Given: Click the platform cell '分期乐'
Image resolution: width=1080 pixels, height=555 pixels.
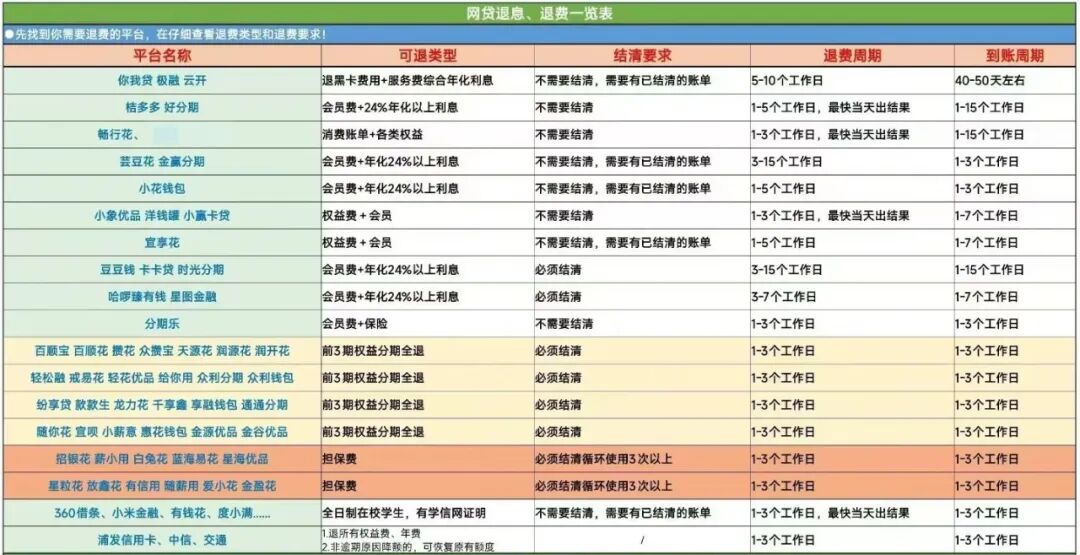Looking at the screenshot, I should 162,324.
